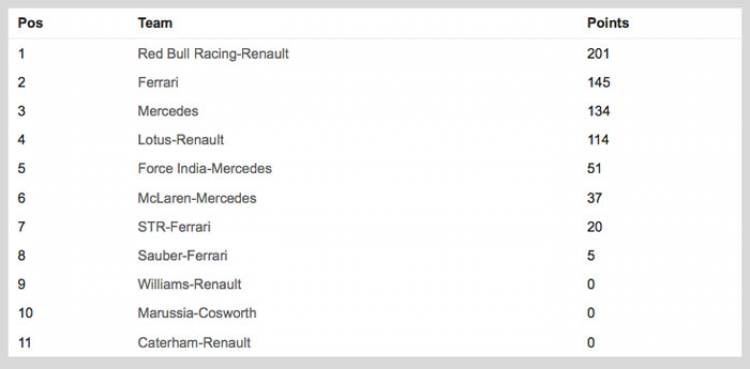
Task: Select the Lotus-Renault team row
Action: [375, 140]
